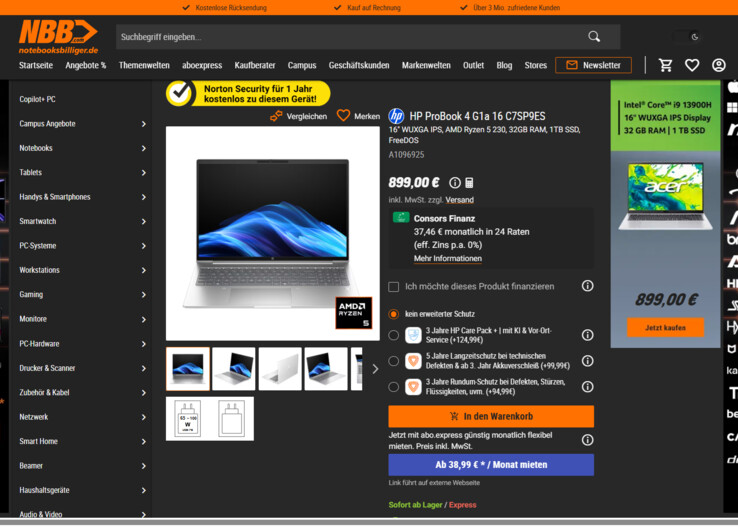738x527 pixels.
Task: Click the Express delivery text
Action: coord(462,505)
